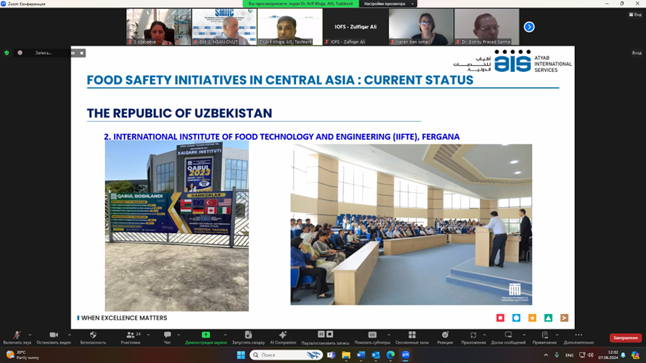Expand Apps options arrow
The height and width of the screenshot is (363, 646).
tap(484, 335)
